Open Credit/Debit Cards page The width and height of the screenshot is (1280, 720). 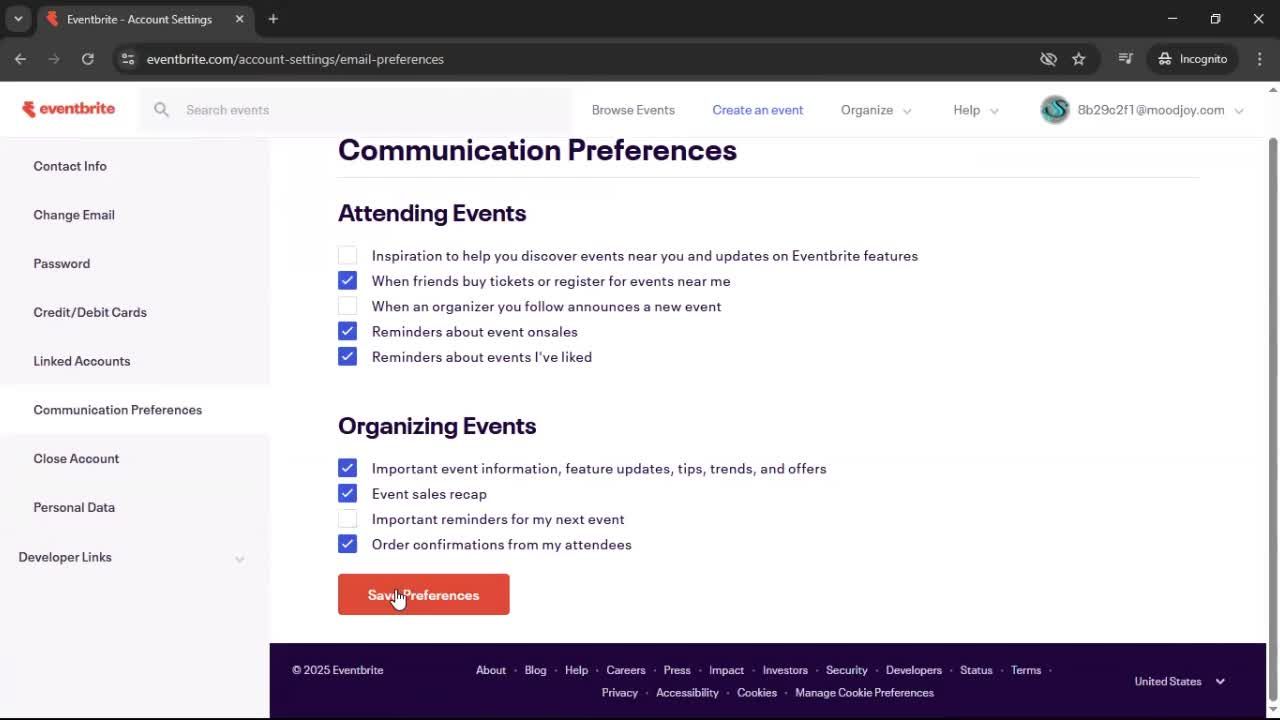(90, 312)
